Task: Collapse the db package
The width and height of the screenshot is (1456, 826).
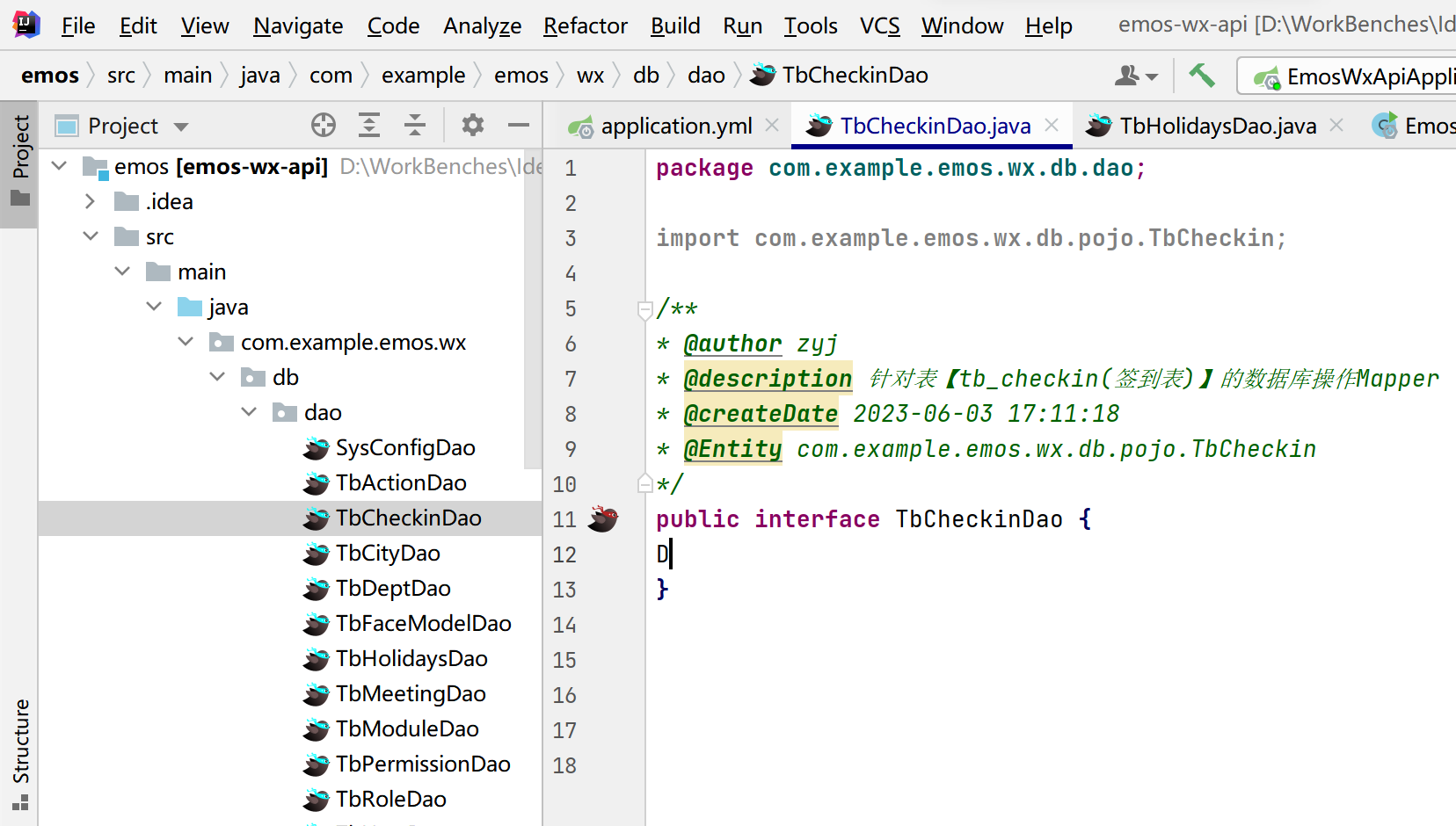Action: click(217, 377)
